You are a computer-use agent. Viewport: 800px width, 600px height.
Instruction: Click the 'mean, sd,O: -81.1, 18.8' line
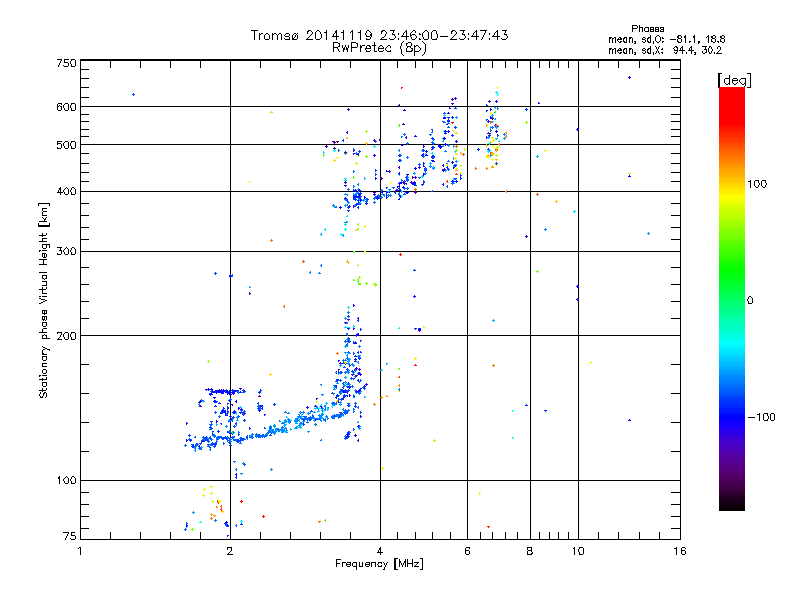pos(666,39)
